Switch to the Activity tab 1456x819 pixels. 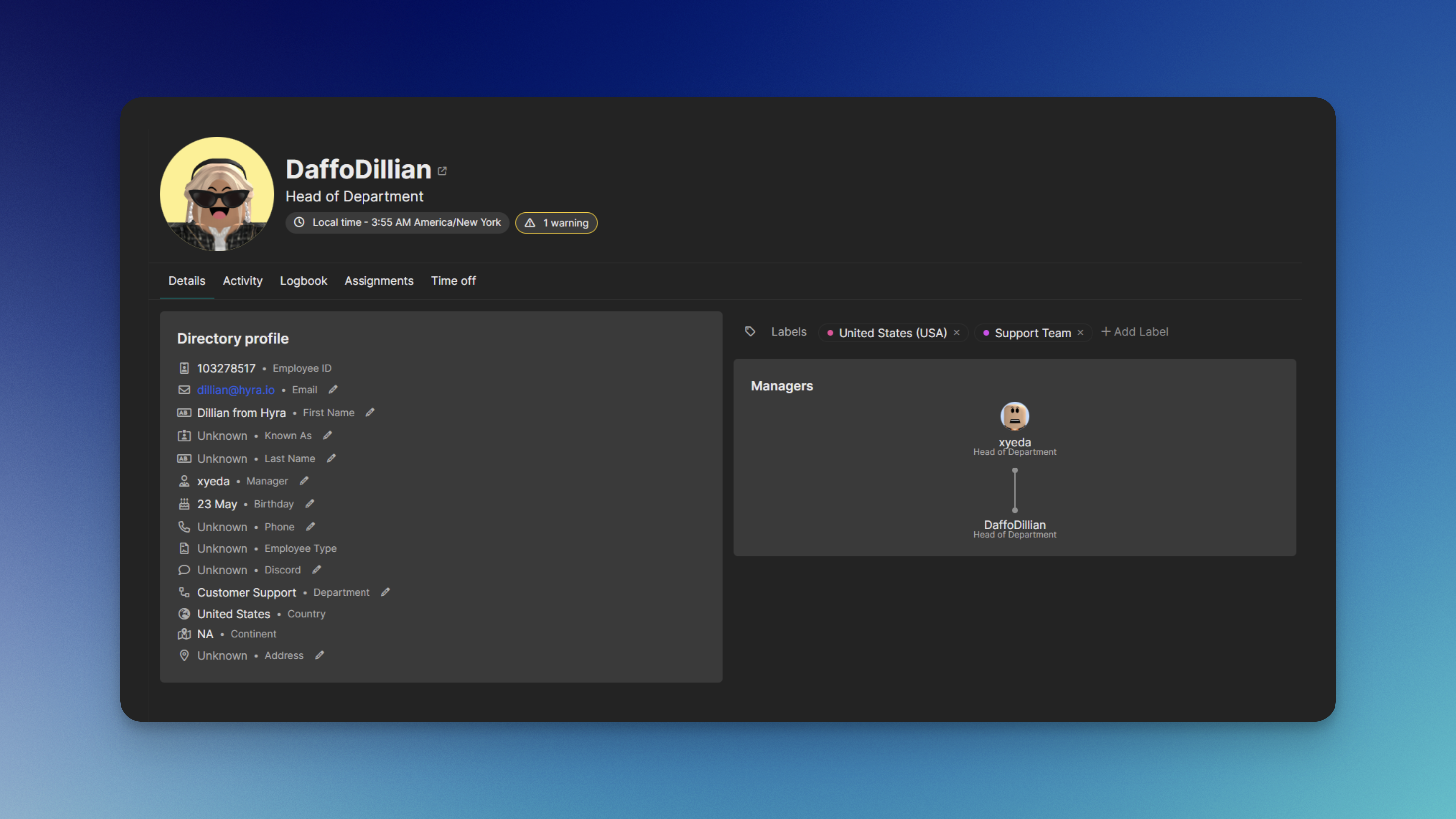(x=243, y=281)
